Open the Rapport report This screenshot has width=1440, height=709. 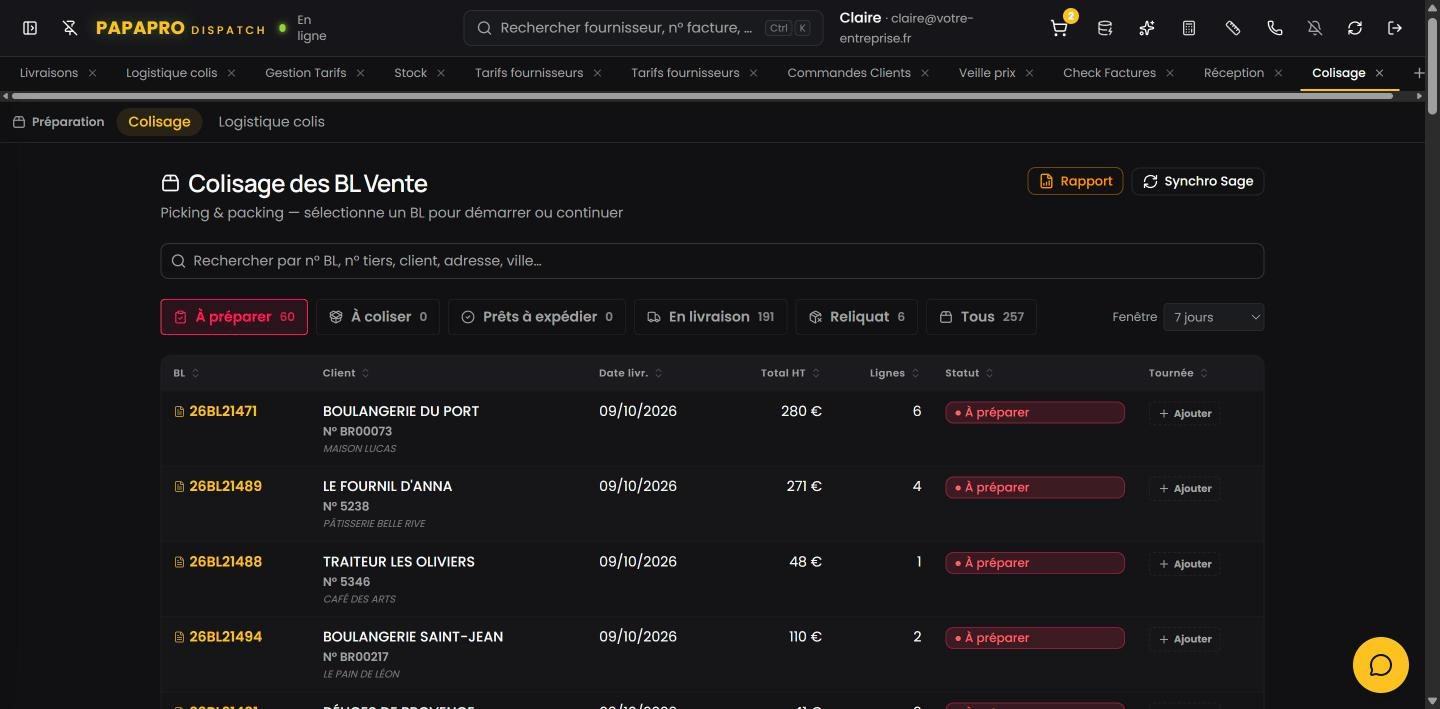pos(1075,181)
